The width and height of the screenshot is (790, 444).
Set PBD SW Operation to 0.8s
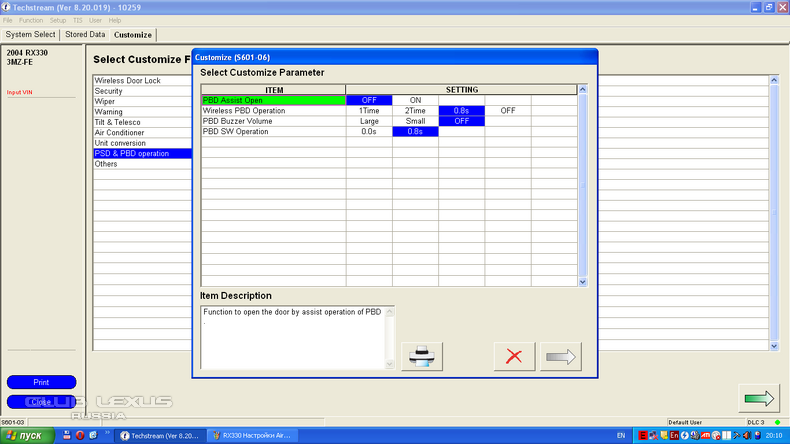click(x=415, y=132)
